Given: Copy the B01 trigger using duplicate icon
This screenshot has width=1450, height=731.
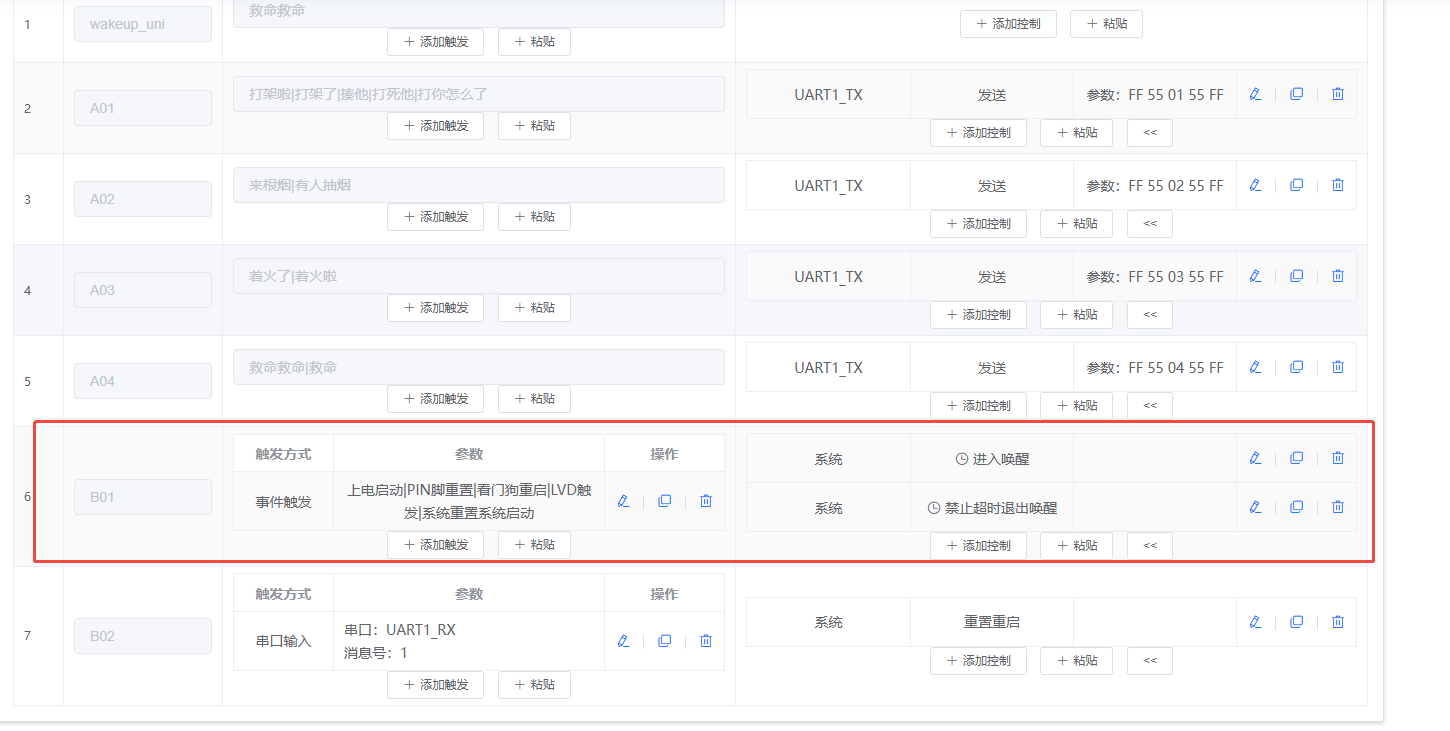Looking at the screenshot, I should click(x=664, y=500).
